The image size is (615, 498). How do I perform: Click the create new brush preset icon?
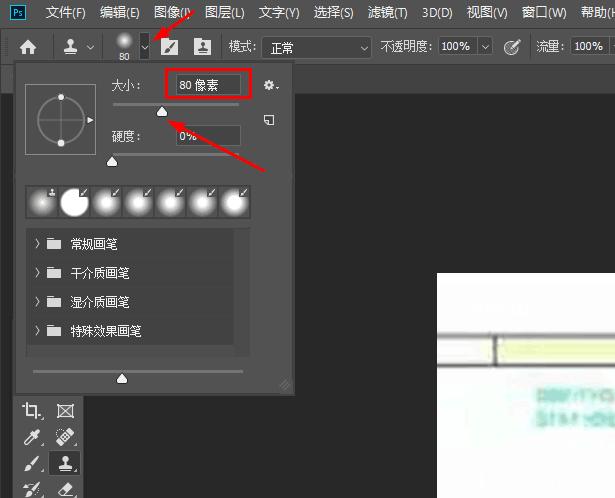[269, 120]
